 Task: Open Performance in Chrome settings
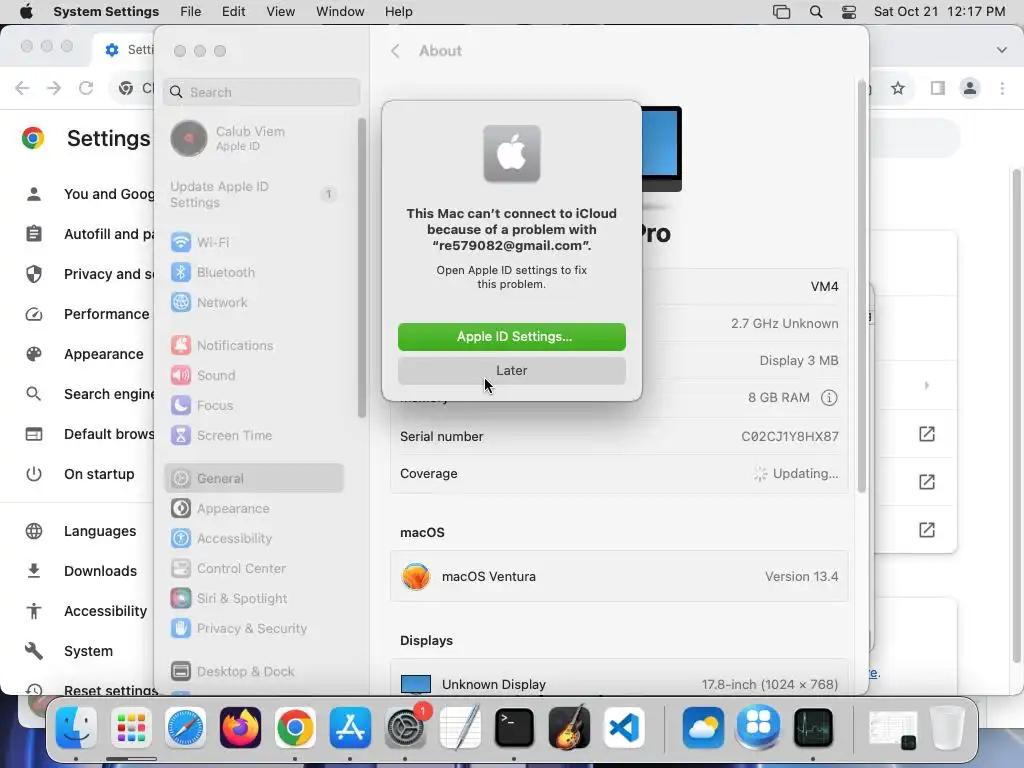click(x=90, y=314)
